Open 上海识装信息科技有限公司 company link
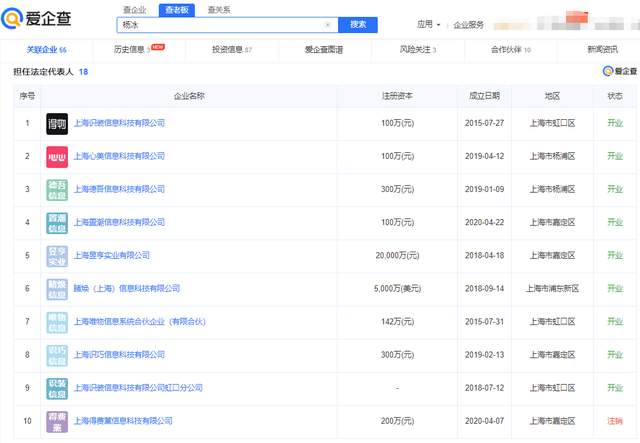The height and width of the screenshot is (443, 640). click(119, 123)
